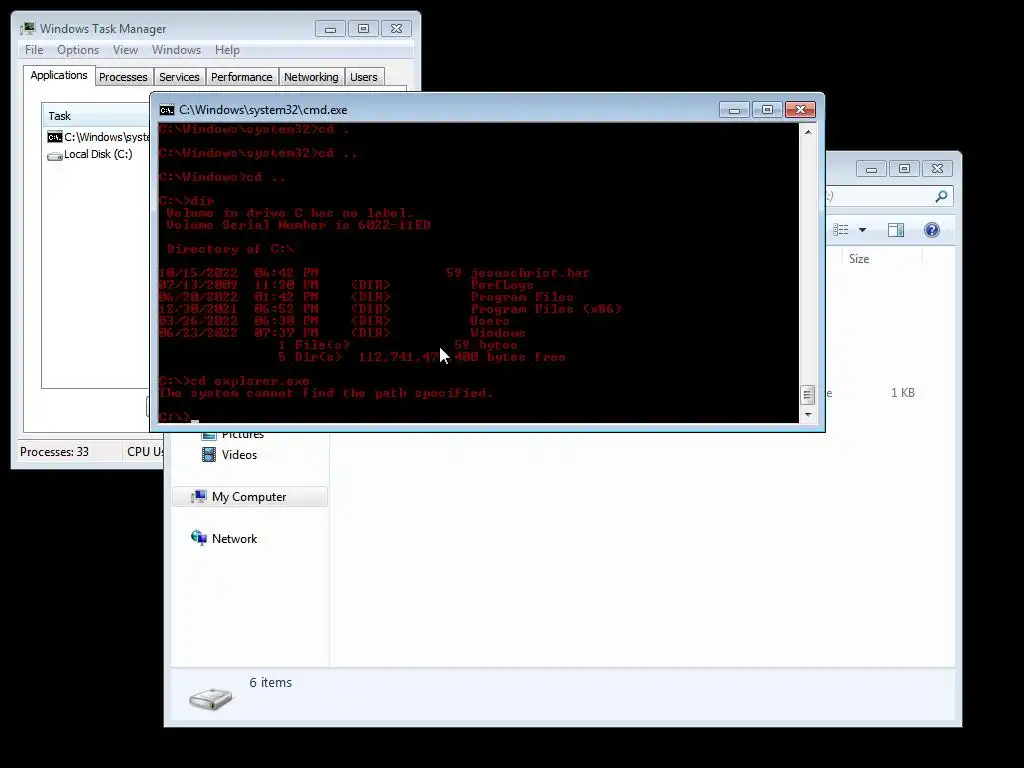1024x768 pixels.
Task: Switch to the Networking tab
Action: click(x=311, y=77)
